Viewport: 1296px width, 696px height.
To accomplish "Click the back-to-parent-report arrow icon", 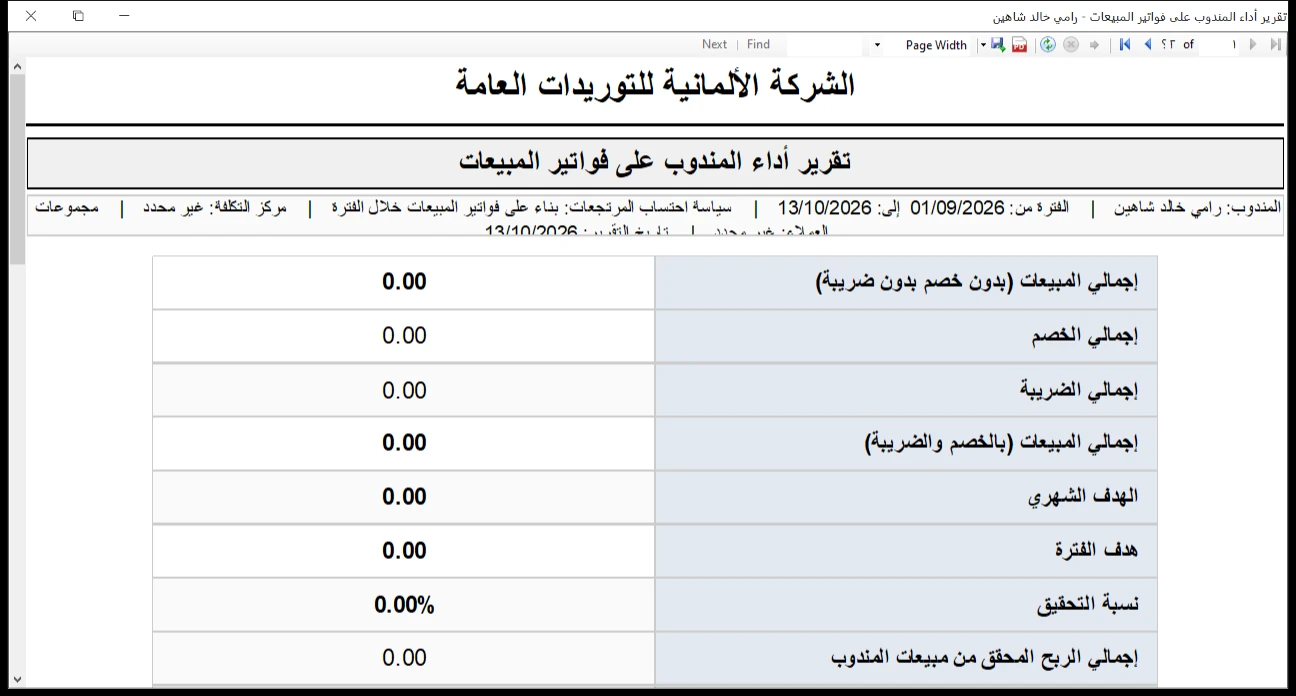I will [x=1094, y=45].
